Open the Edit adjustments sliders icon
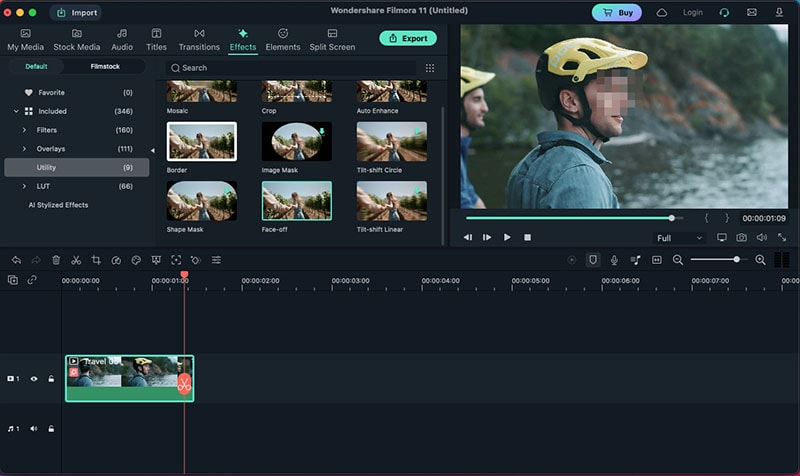 (216, 260)
